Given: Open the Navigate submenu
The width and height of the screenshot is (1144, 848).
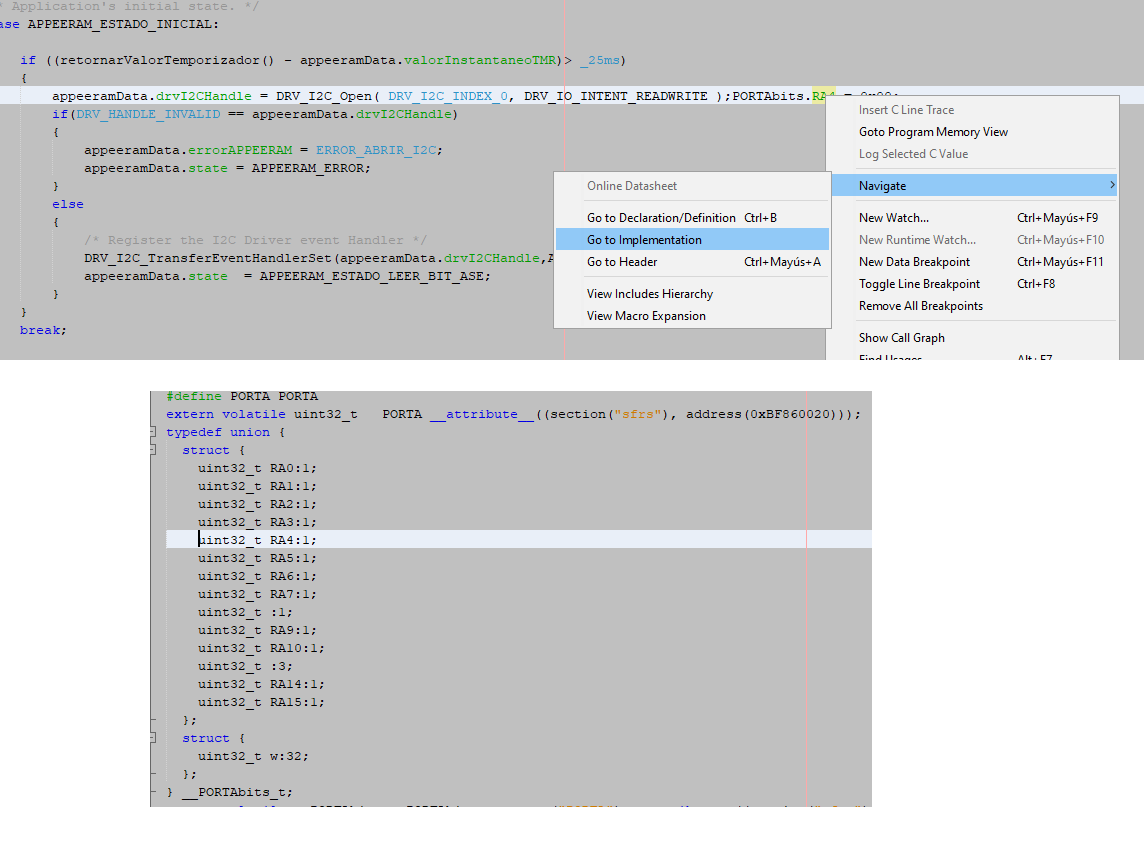Looking at the screenshot, I should pos(973,185).
